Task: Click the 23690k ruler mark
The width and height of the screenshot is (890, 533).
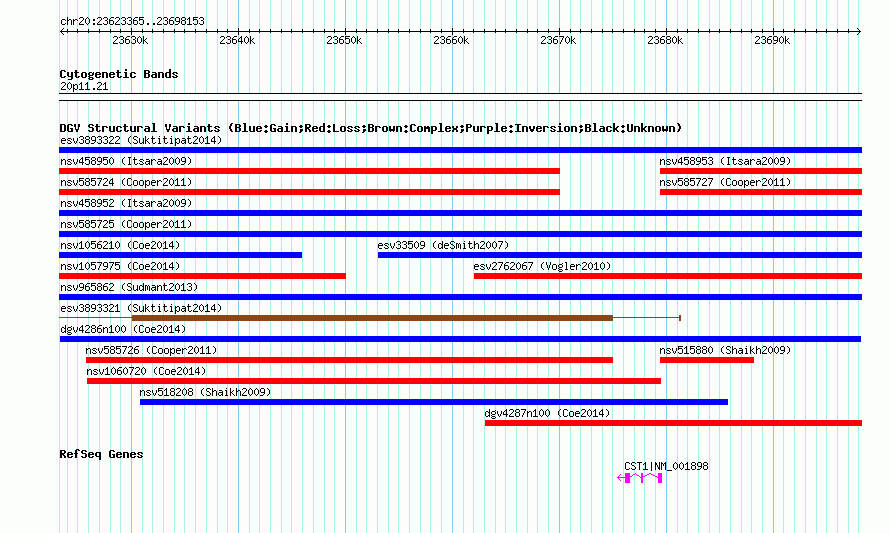Action: click(772, 40)
